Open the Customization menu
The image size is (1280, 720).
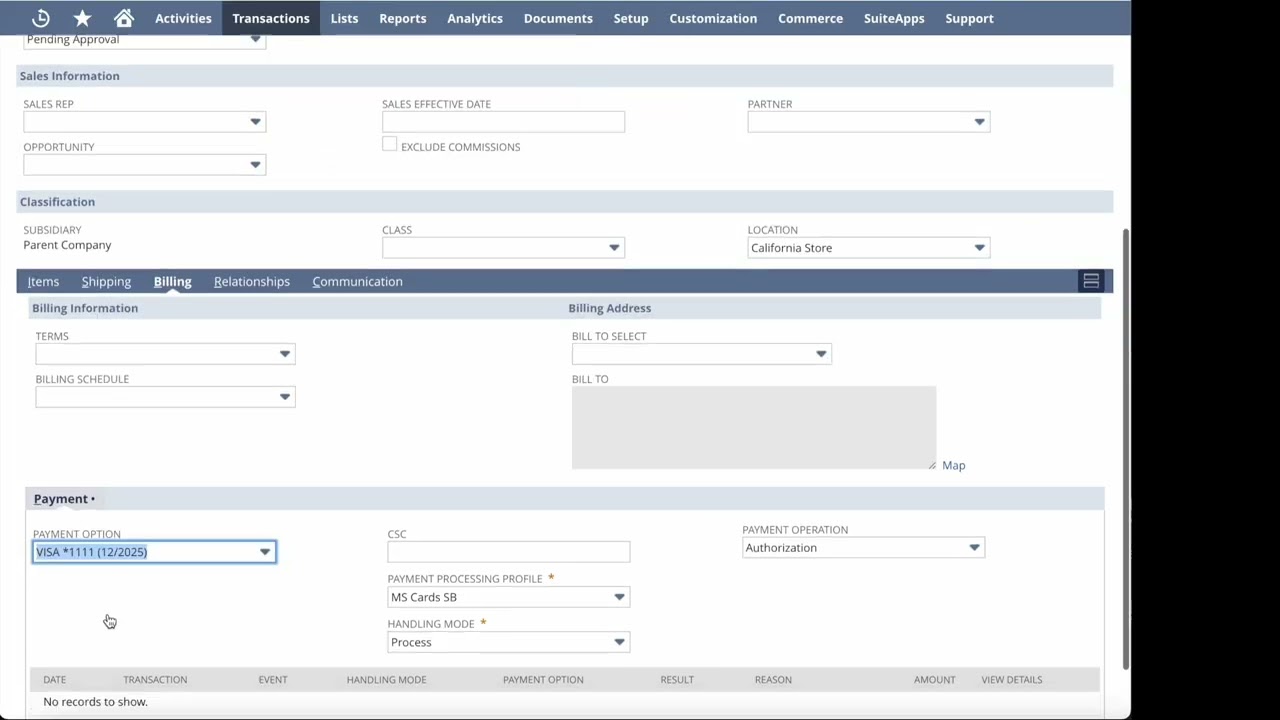(x=713, y=18)
